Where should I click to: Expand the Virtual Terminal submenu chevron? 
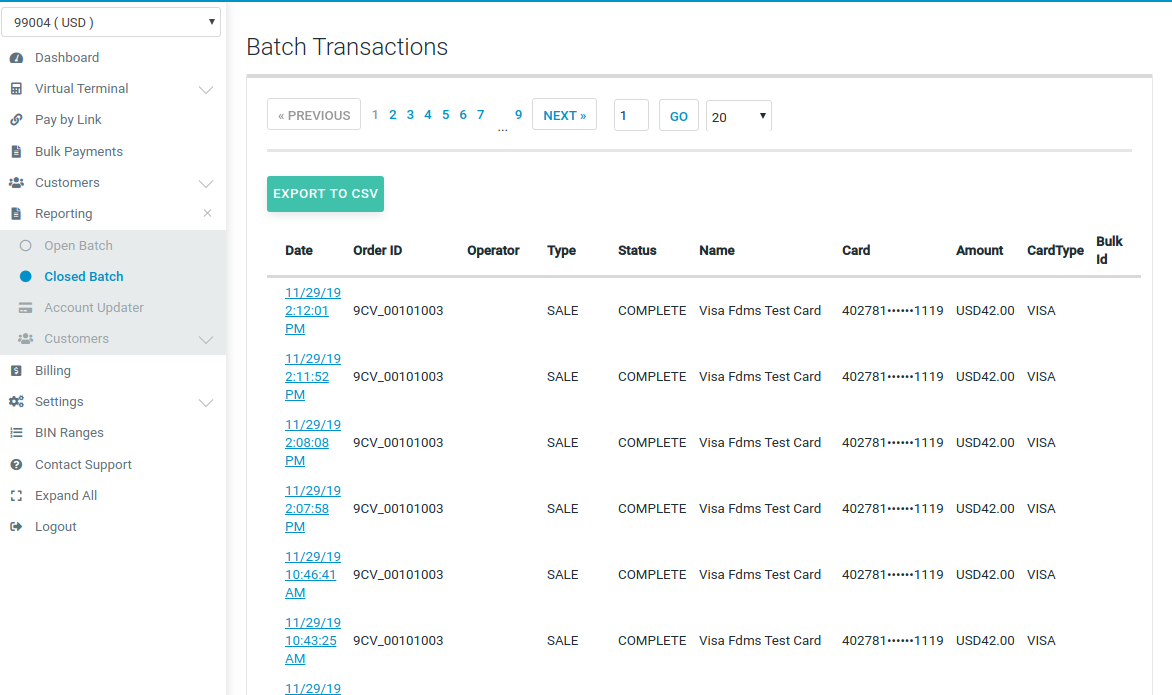pyautogui.click(x=206, y=90)
